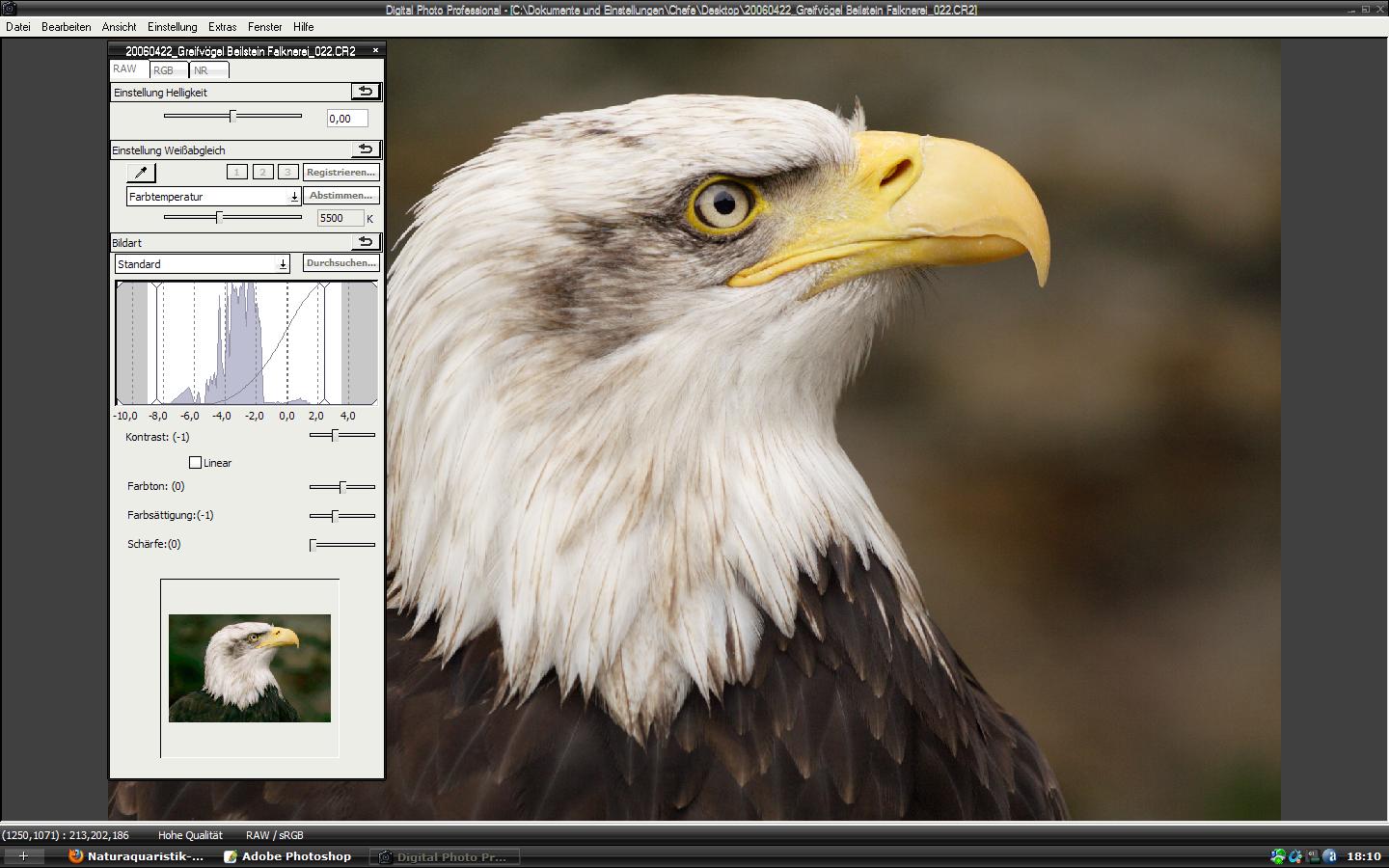This screenshot has height=868, width=1389.
Task: Reset the Einstellung Weißabgleich setting
Action: 366,149
